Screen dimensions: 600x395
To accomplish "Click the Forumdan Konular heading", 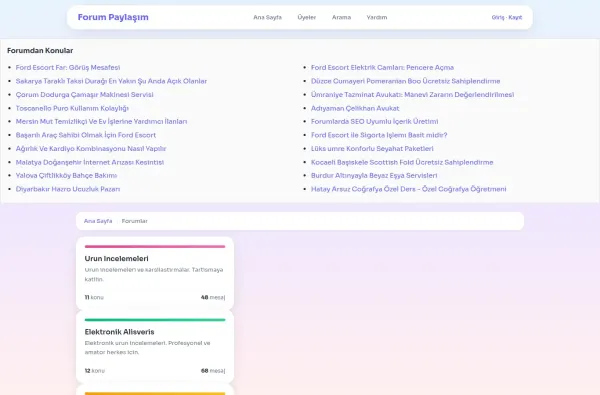I will (40, 51).
